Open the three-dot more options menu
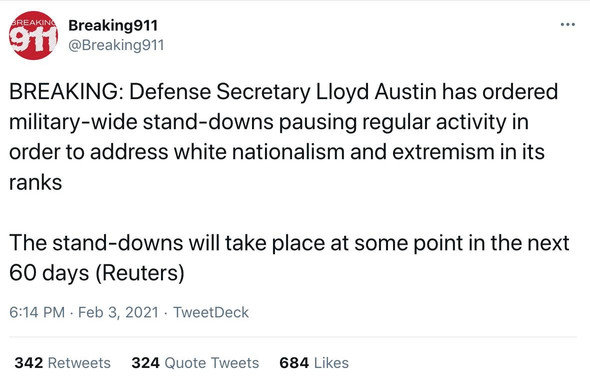The height and width of the screenshot is (386, 590). click(x=567, y=25)
